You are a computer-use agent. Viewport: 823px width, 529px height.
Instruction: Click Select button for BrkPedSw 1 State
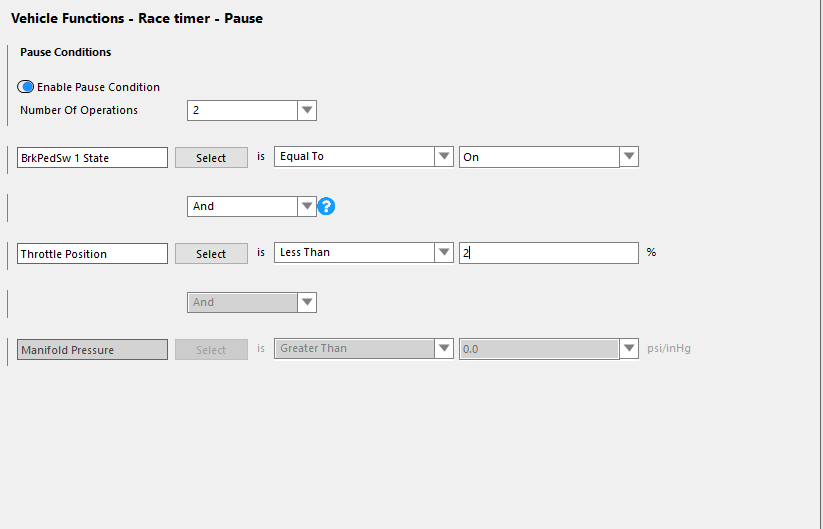tap(211, 157)
